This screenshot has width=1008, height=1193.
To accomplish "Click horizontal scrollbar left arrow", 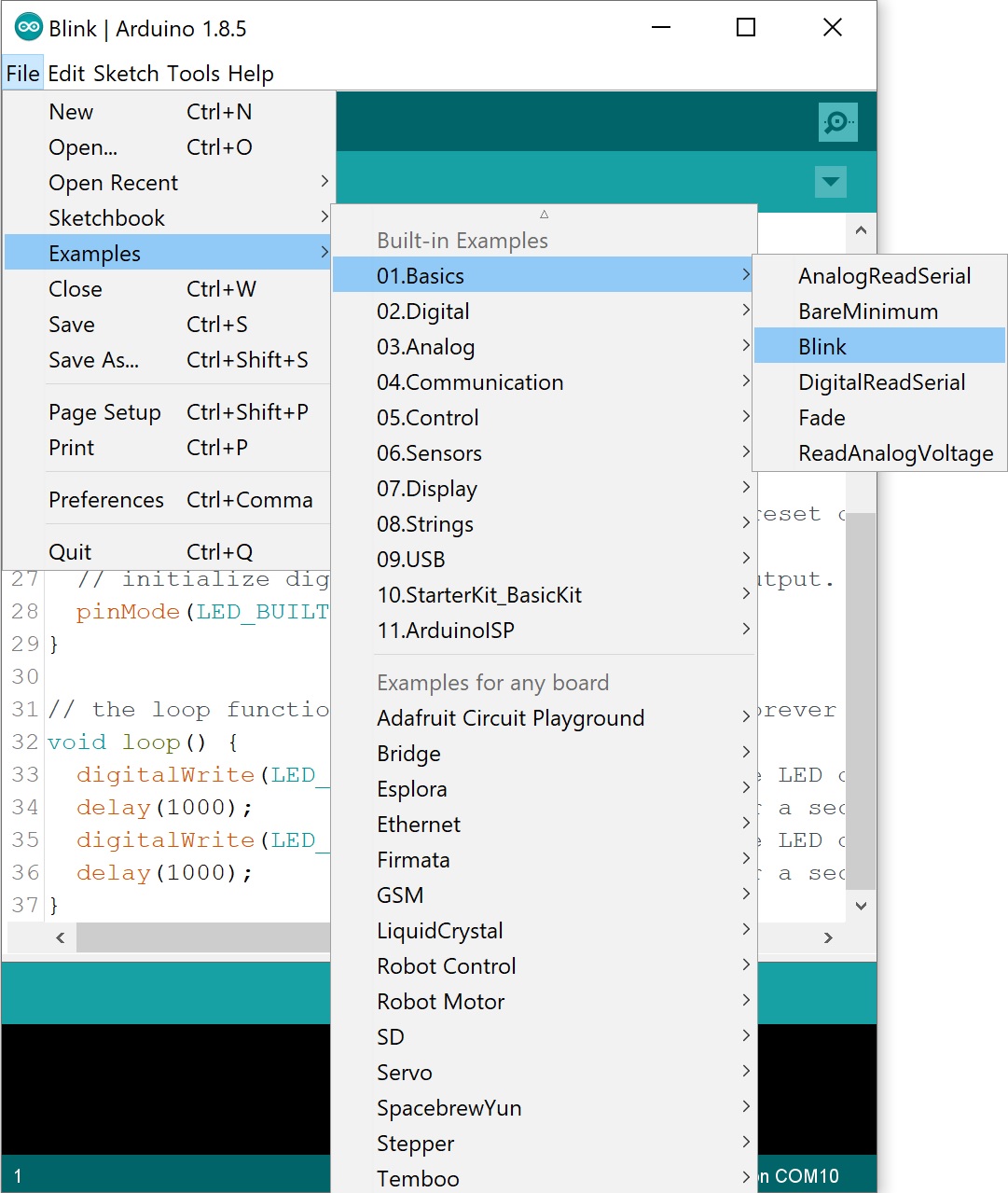I will (x=61, y=937).
